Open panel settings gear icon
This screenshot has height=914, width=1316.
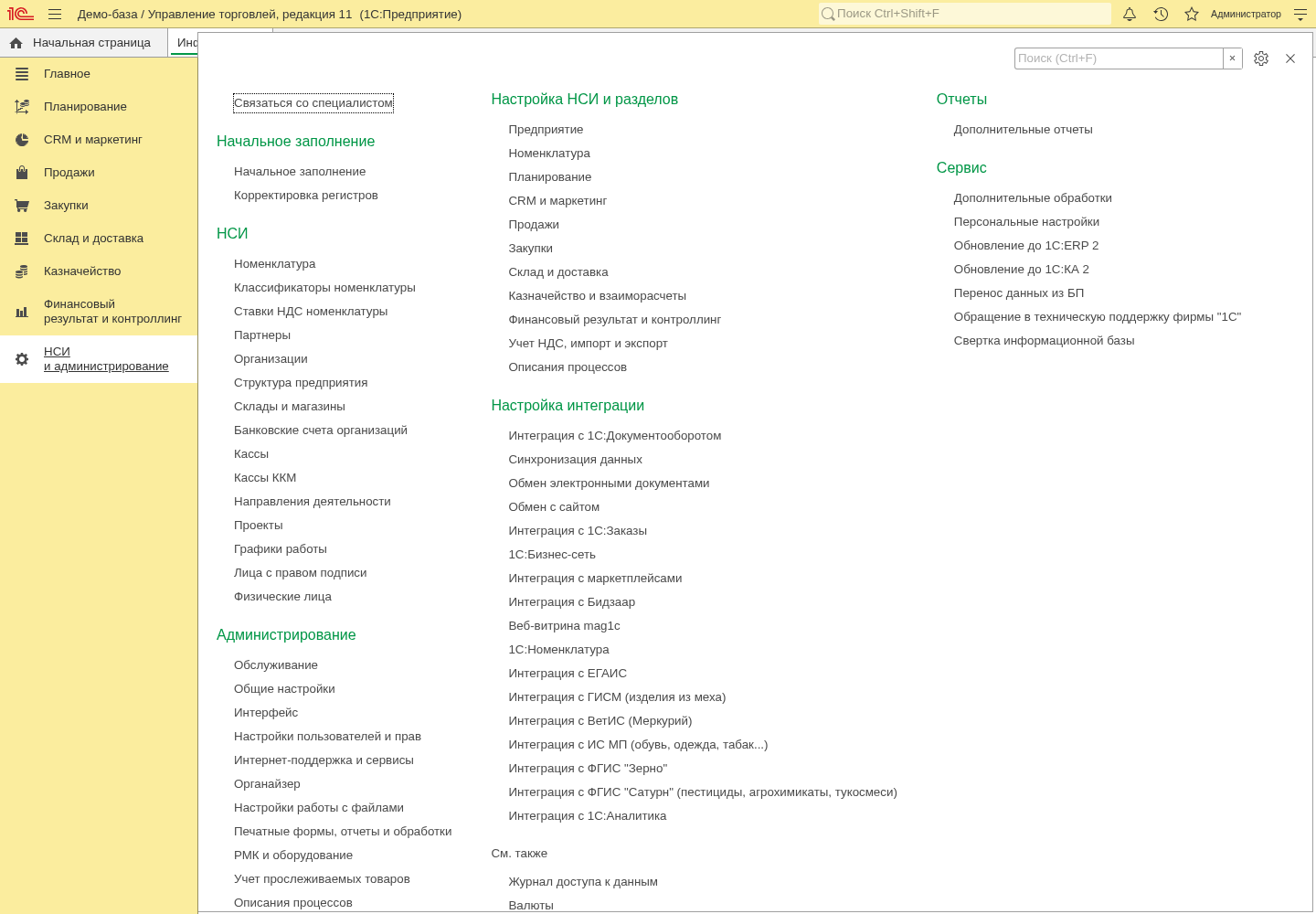1261,58
